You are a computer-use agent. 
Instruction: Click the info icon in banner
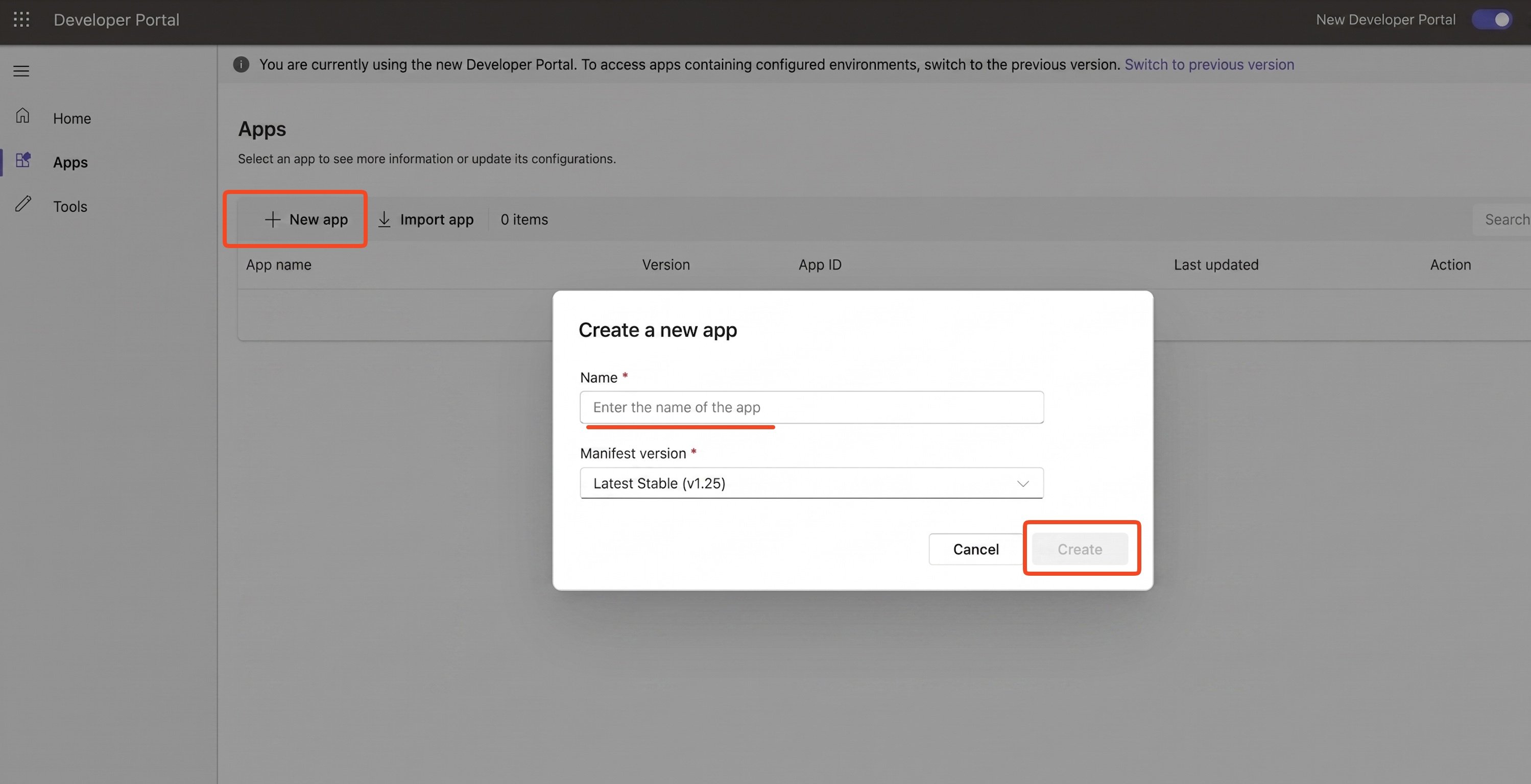click(242, 64)
